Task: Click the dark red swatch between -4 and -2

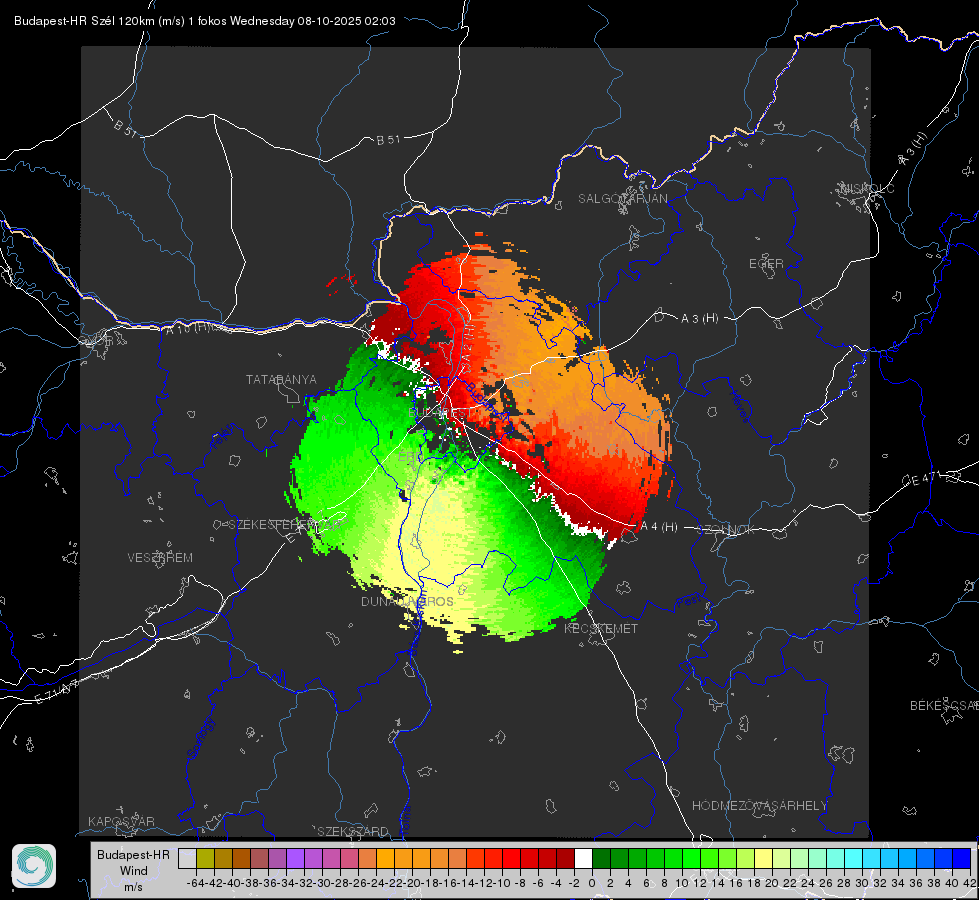Action: (565, 858)
